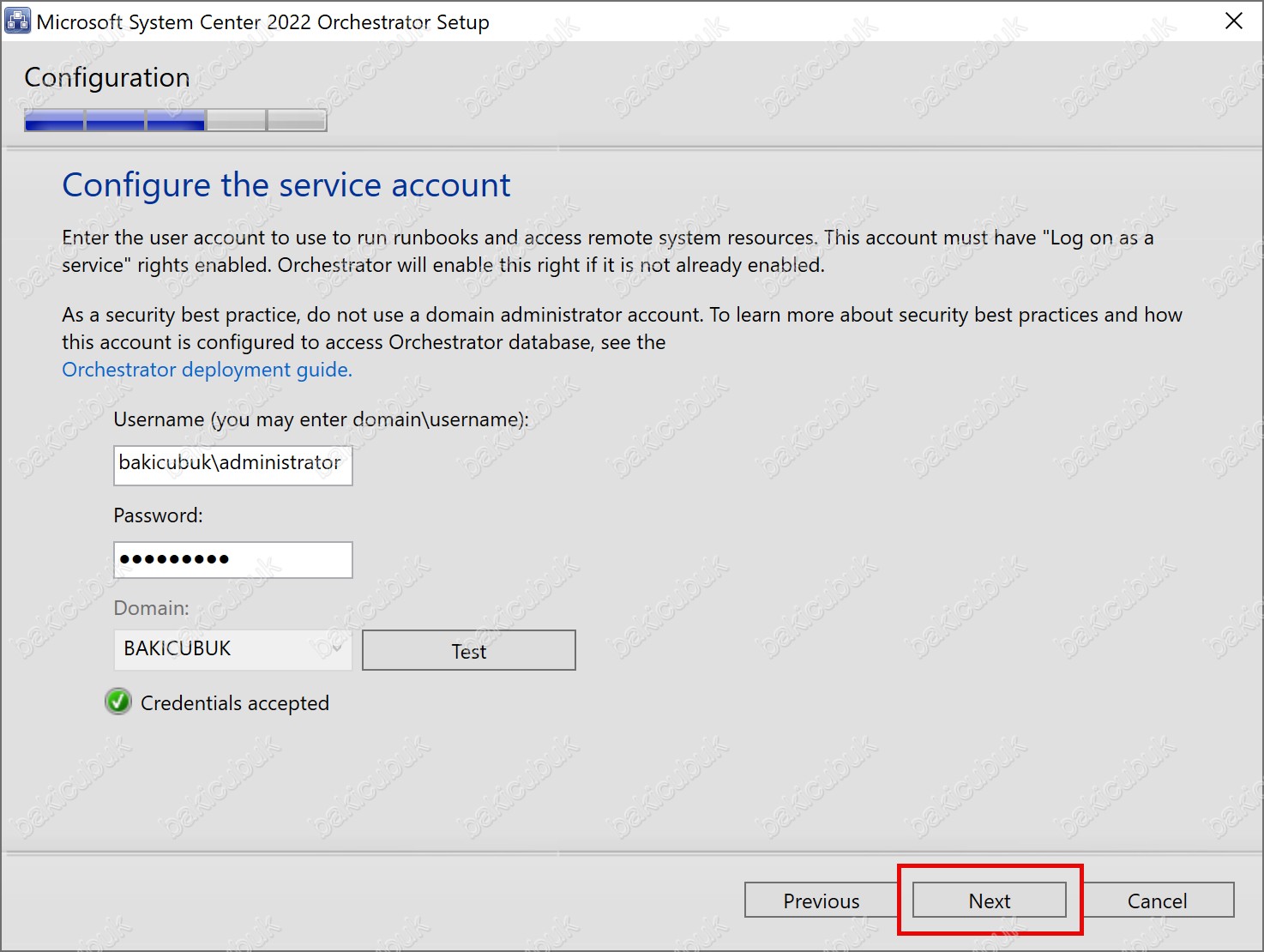Cancel the setup wizard
Viewport: 1264px width, 952px height.
coord(1157,901)
